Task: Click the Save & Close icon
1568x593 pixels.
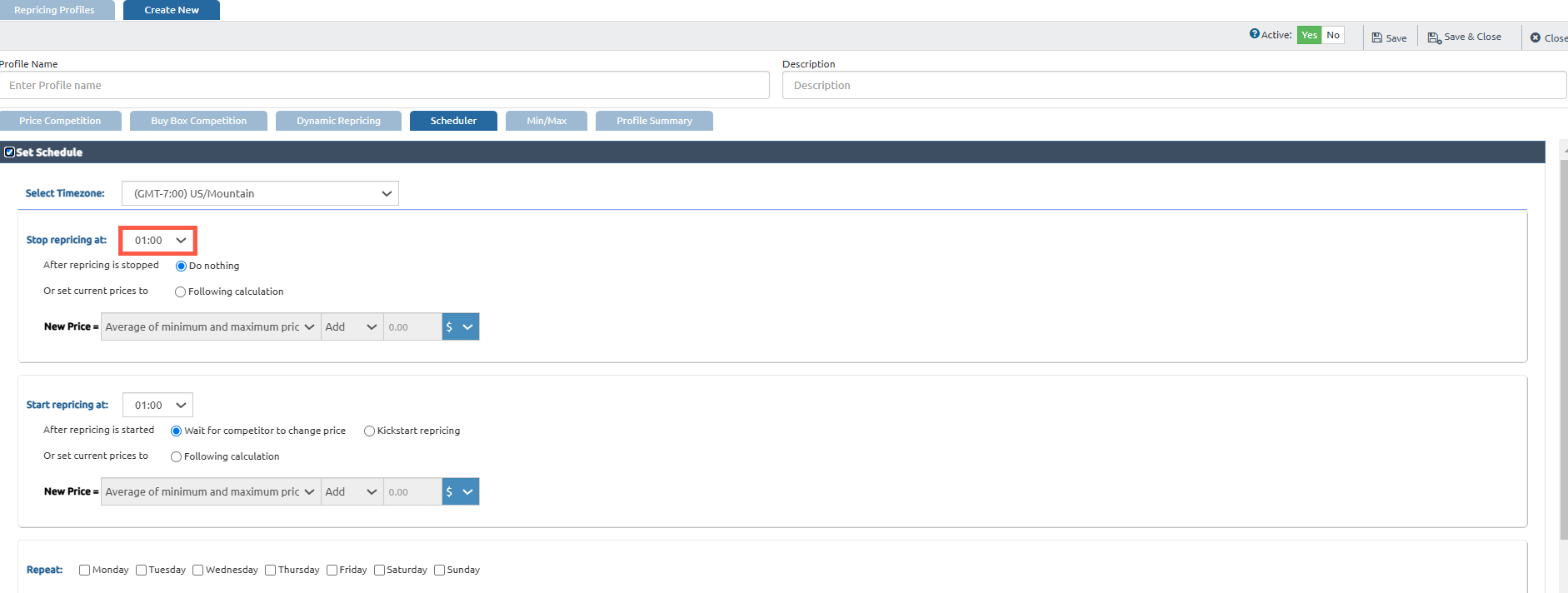Action: tap(1434, 37)
